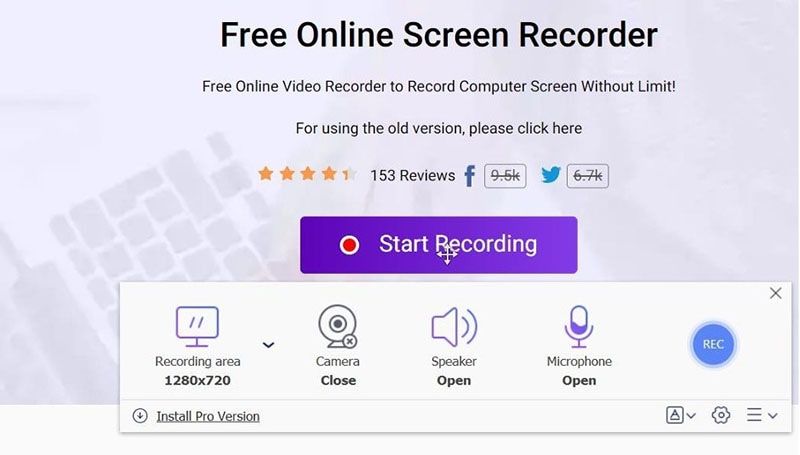Click the Twitter bird icon
Image resolution: width=800 pixels, height=455 pixels.
551,175
